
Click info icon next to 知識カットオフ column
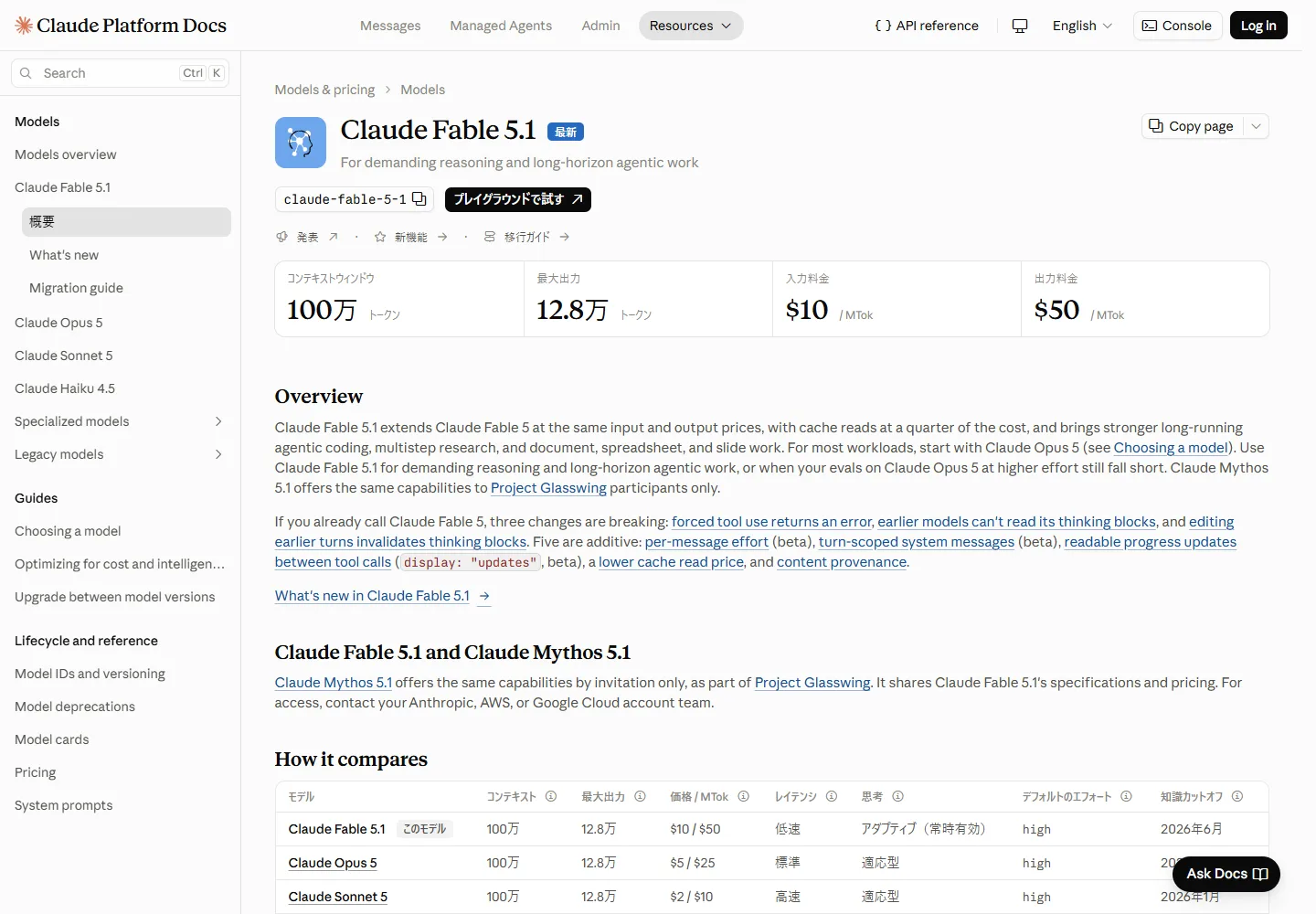(x=1237, y=796)
